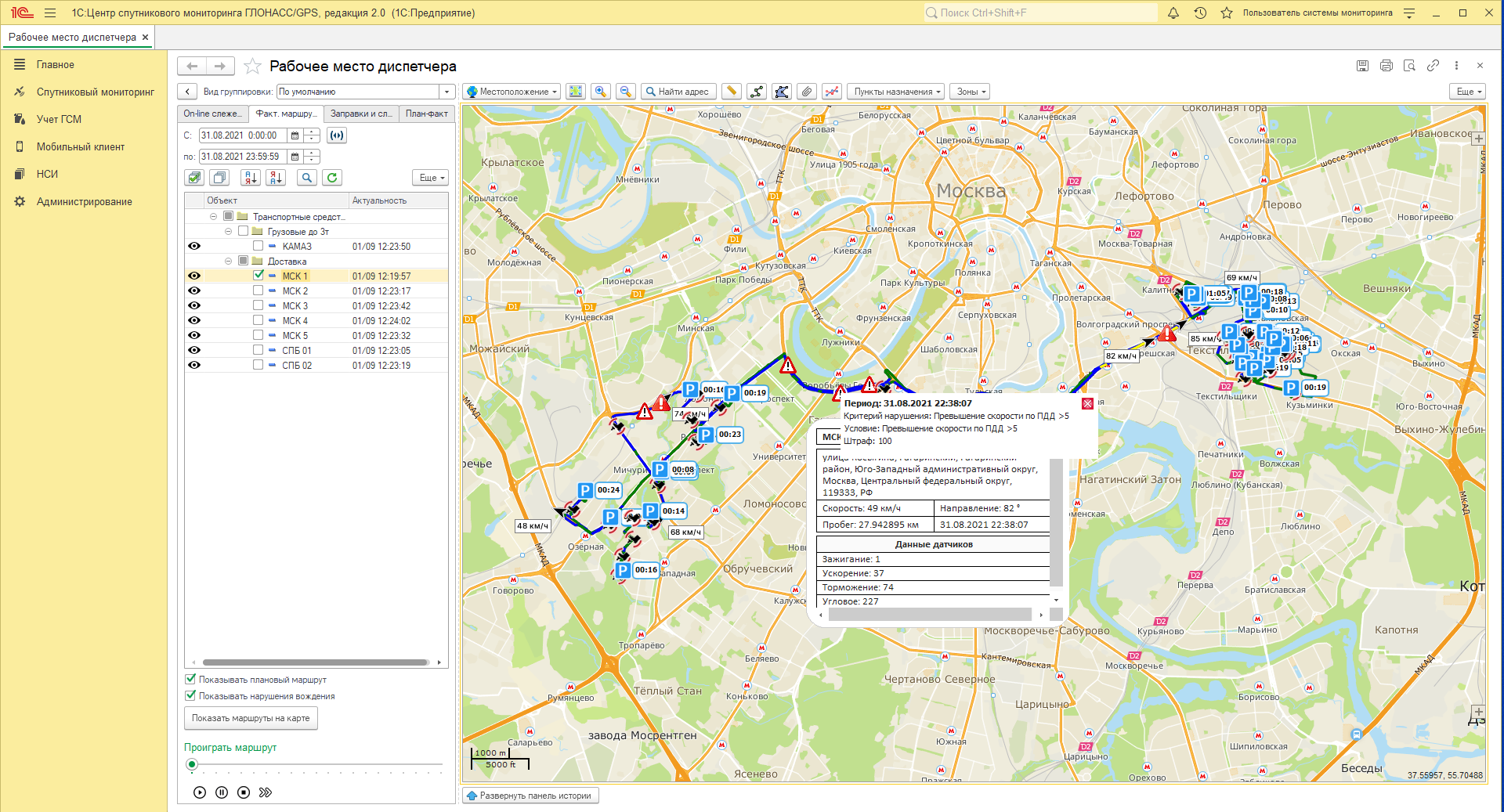Click the uncheck all icon

[x=220, y=178]
